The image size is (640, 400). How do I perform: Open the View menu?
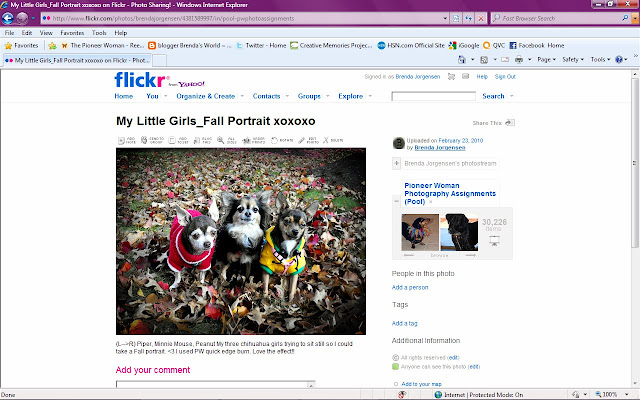46,33
